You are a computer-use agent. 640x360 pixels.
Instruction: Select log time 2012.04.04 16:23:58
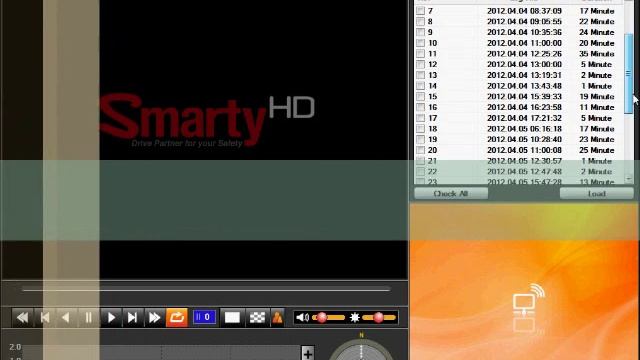point(524,107)
